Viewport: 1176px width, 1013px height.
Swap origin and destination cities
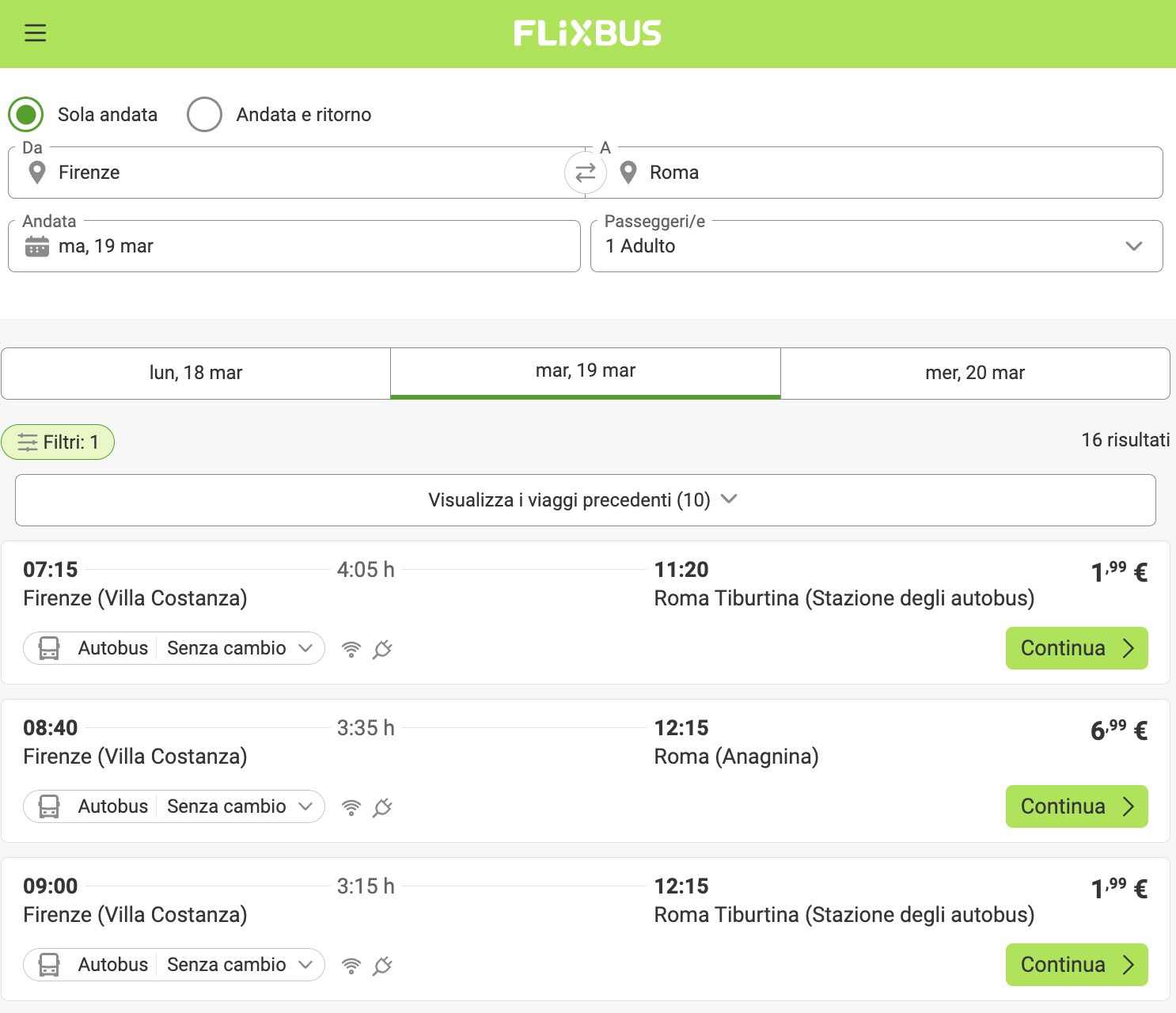(585, 173)
